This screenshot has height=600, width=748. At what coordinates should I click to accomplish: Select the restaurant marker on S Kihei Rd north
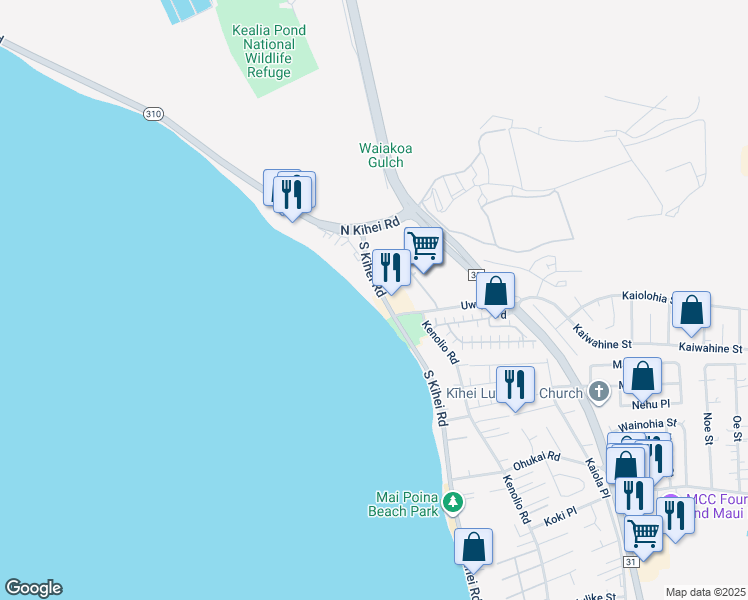(391, 268)
